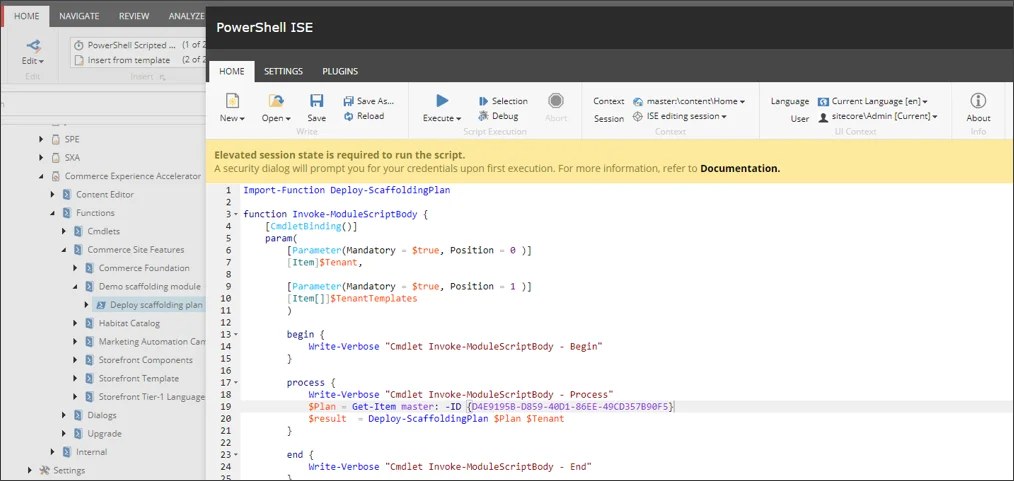
Task: Click the Open script folder icon
Action: pyautogui.click(x=276, y=101)
